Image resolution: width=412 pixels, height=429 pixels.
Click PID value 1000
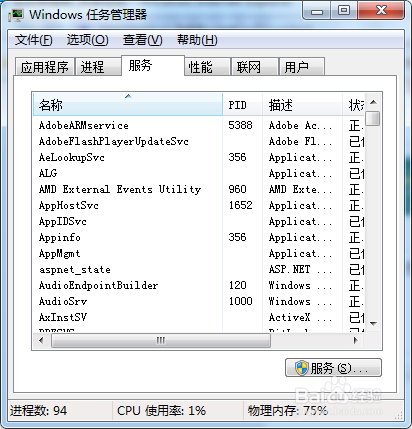pyautogui.click(x=240, y=301)
